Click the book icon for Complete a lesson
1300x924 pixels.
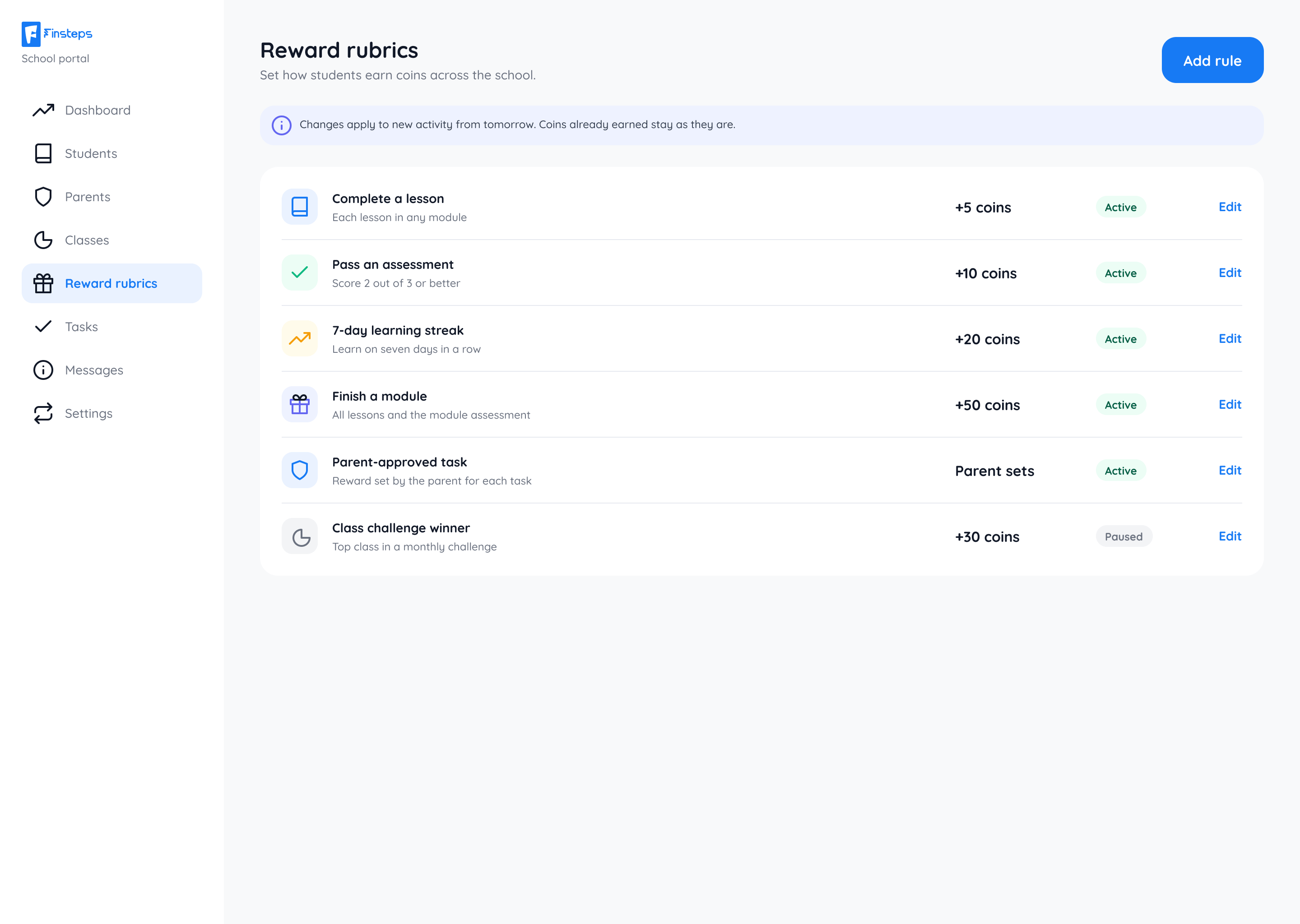tap(299, 207)
